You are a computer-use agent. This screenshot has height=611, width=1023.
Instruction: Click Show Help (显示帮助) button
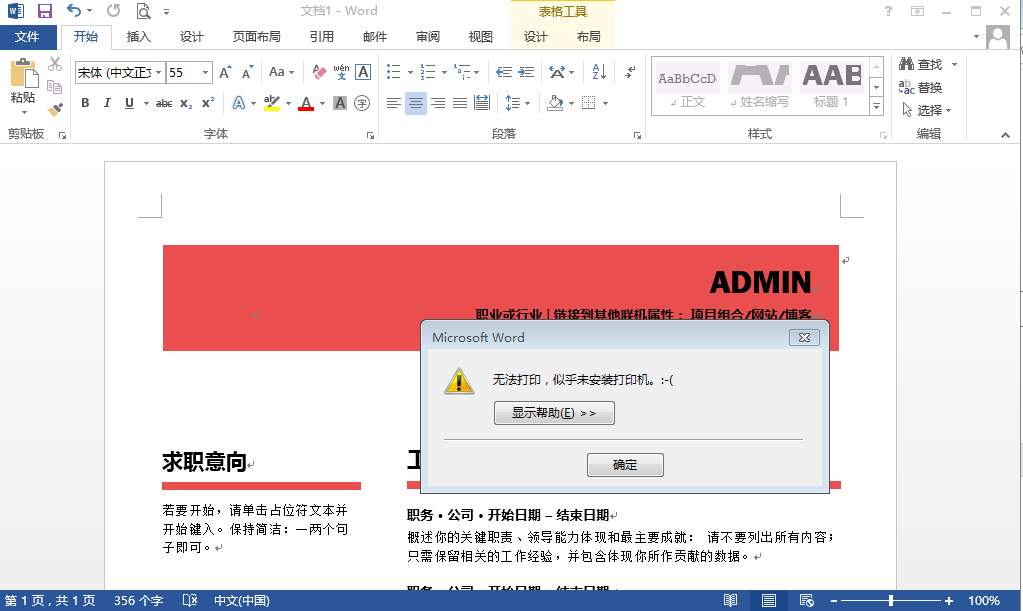click(554, 413)
